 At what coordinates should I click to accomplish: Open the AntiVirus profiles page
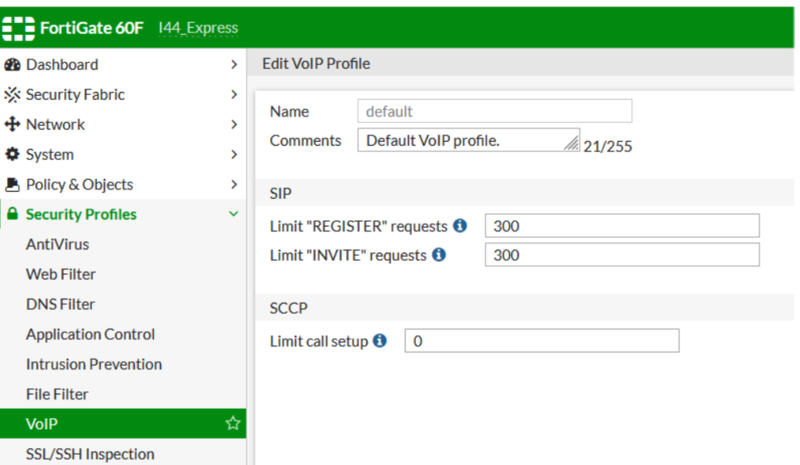coord(58,244)
